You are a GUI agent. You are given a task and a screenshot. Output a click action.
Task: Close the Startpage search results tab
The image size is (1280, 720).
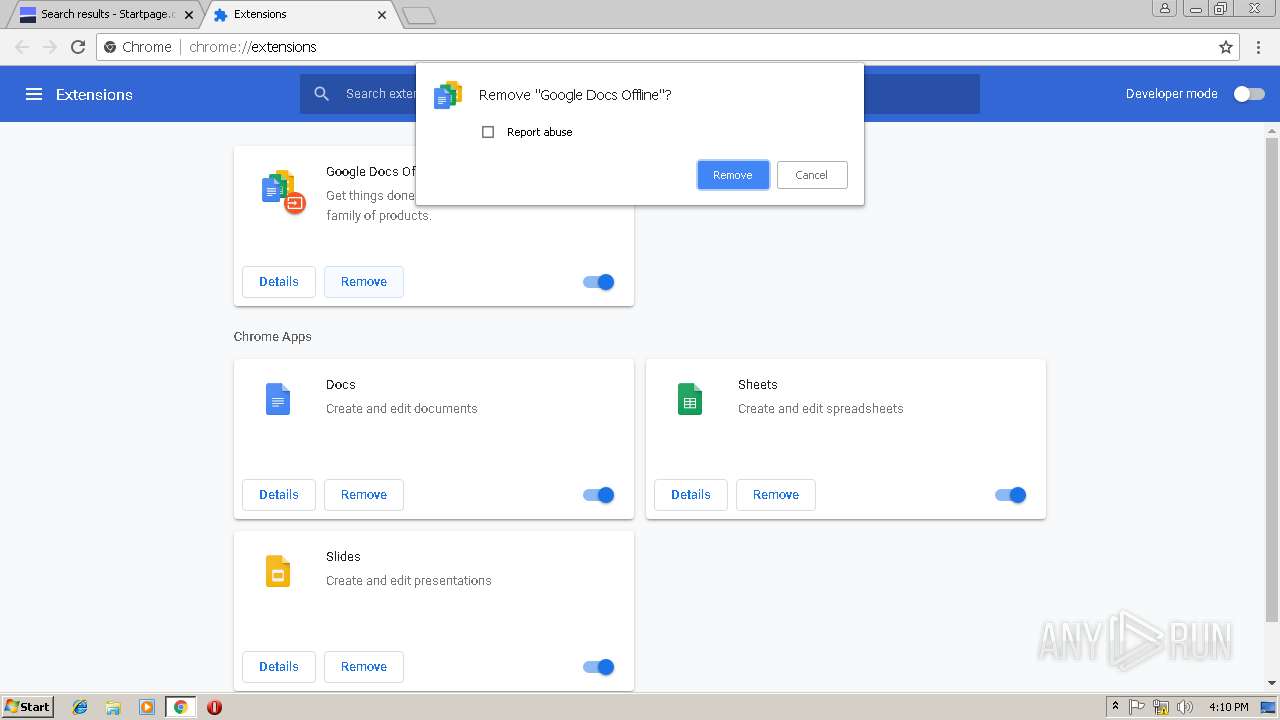click(189, 15)
